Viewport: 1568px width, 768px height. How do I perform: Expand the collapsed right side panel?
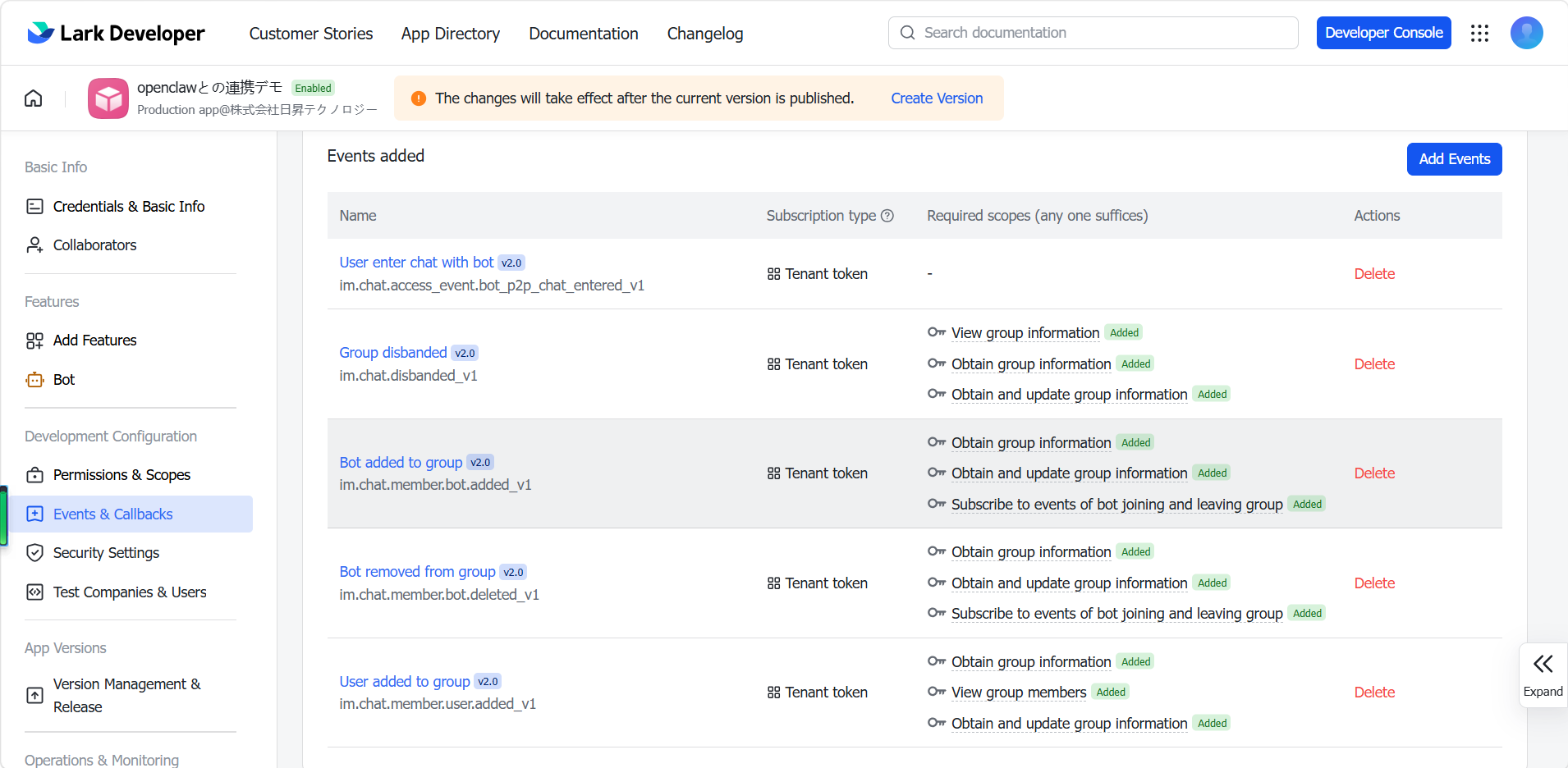(1543, 675)
